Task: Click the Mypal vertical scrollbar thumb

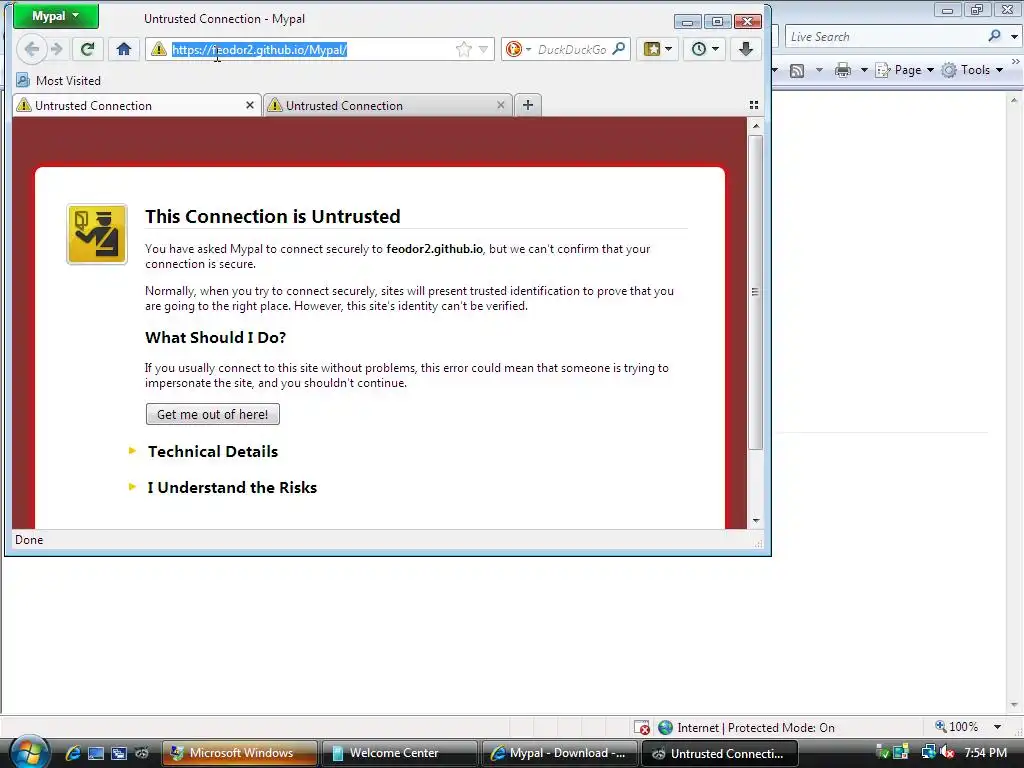Action: coord(756,293)
